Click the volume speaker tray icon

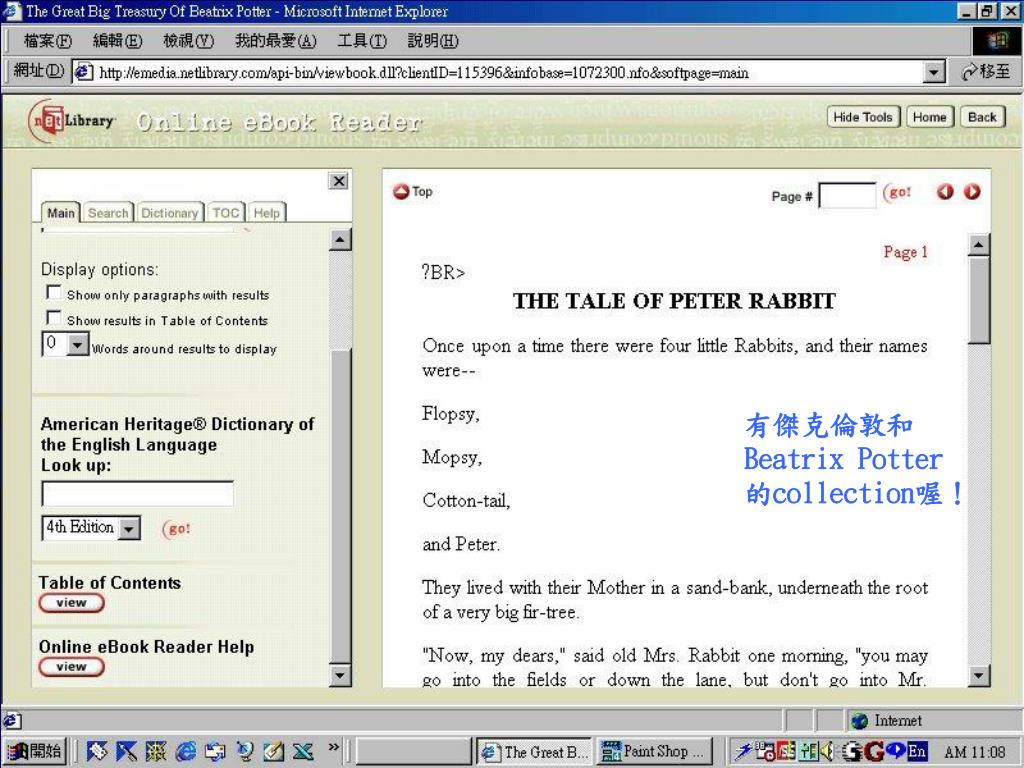[829, 752]
